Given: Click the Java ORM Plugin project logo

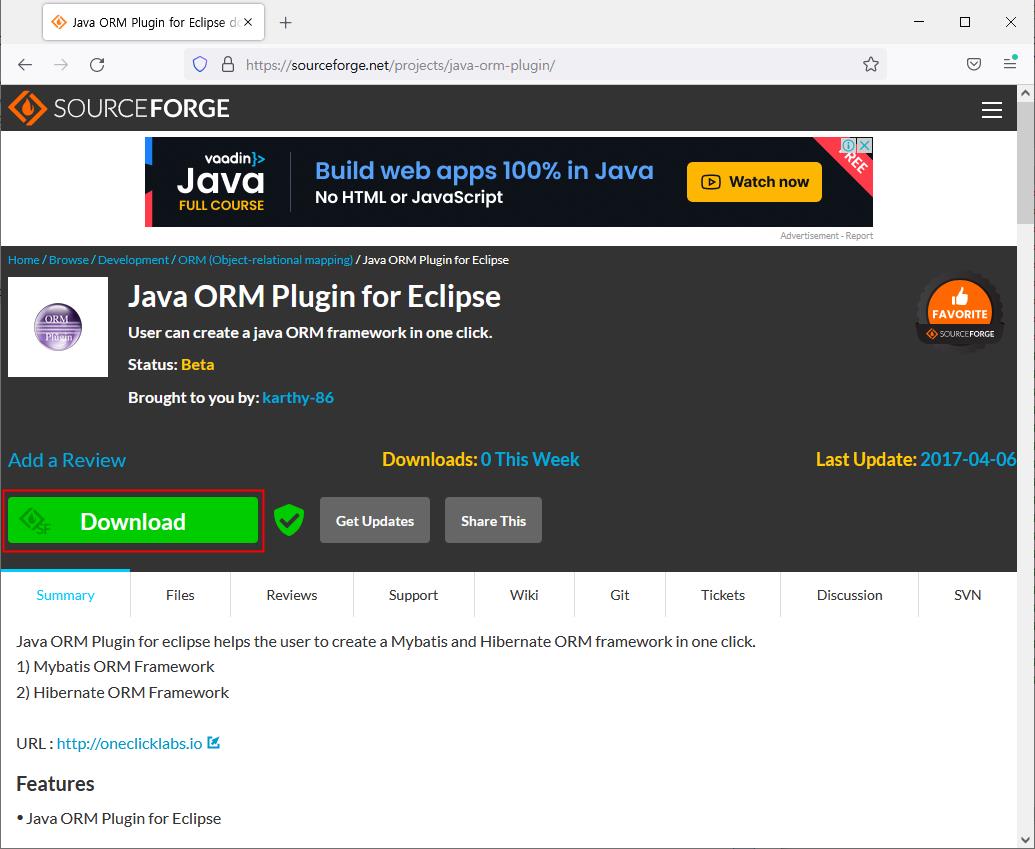Looking at the screenshot, I should tap(58, 327).
